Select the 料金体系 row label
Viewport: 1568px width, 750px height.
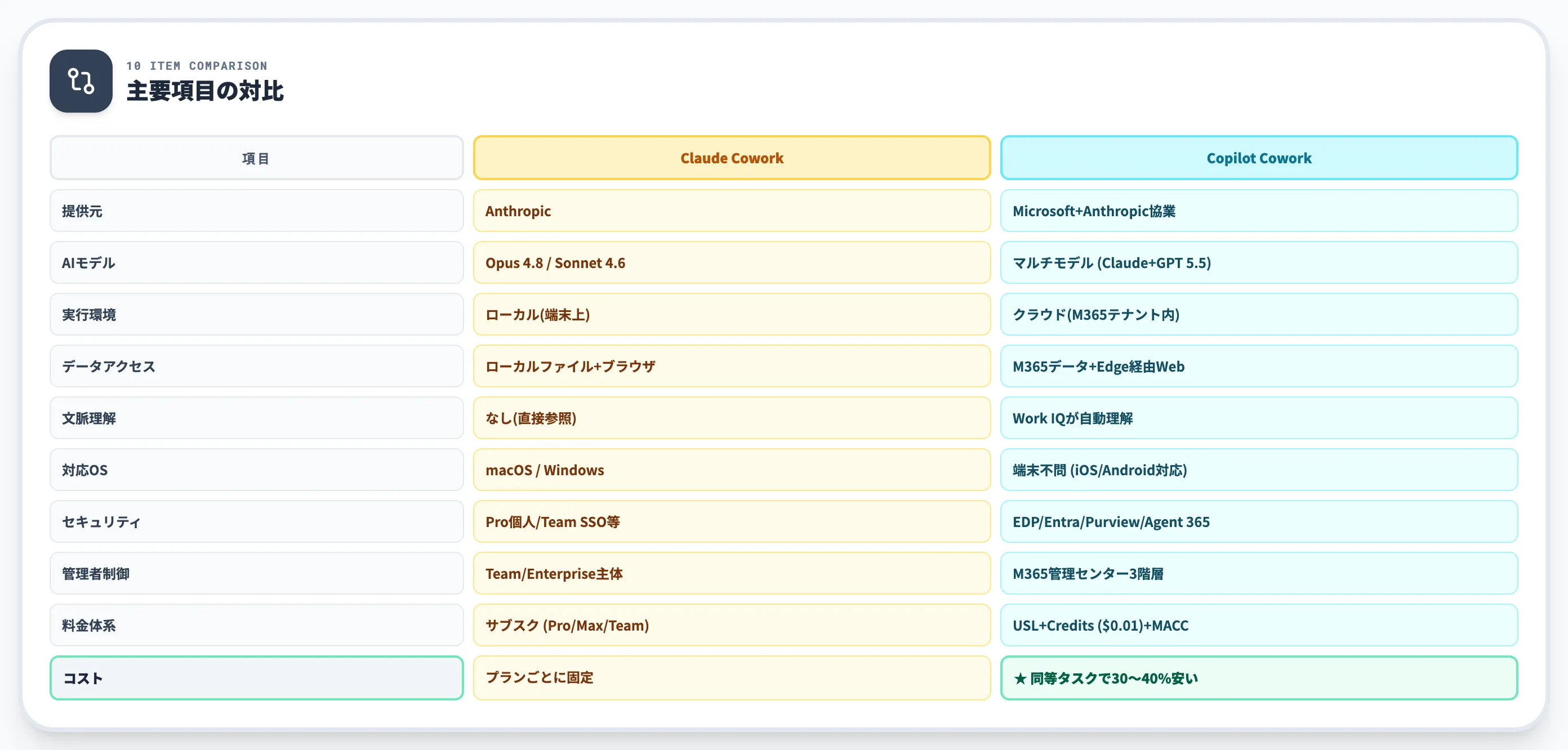[256, 624]
